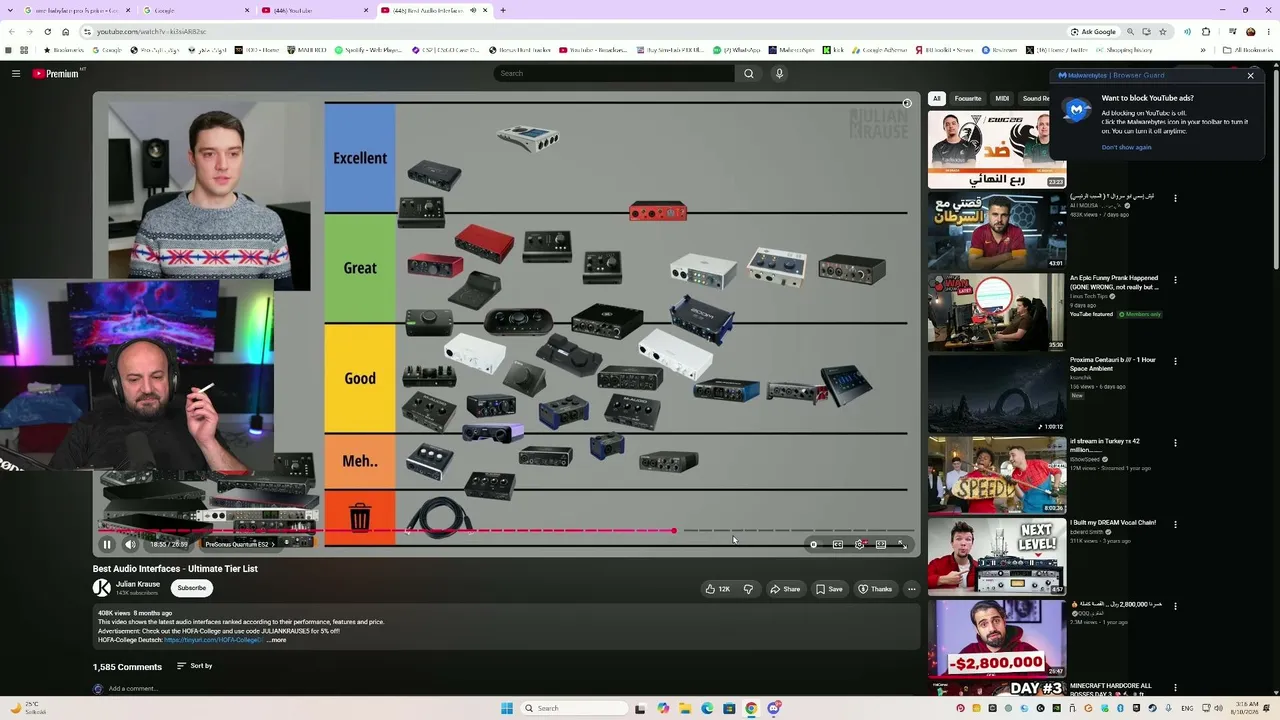Open options for Epic Funny Prank video
This screenshot has height=720, width=1280.
tap(1175, 280)
